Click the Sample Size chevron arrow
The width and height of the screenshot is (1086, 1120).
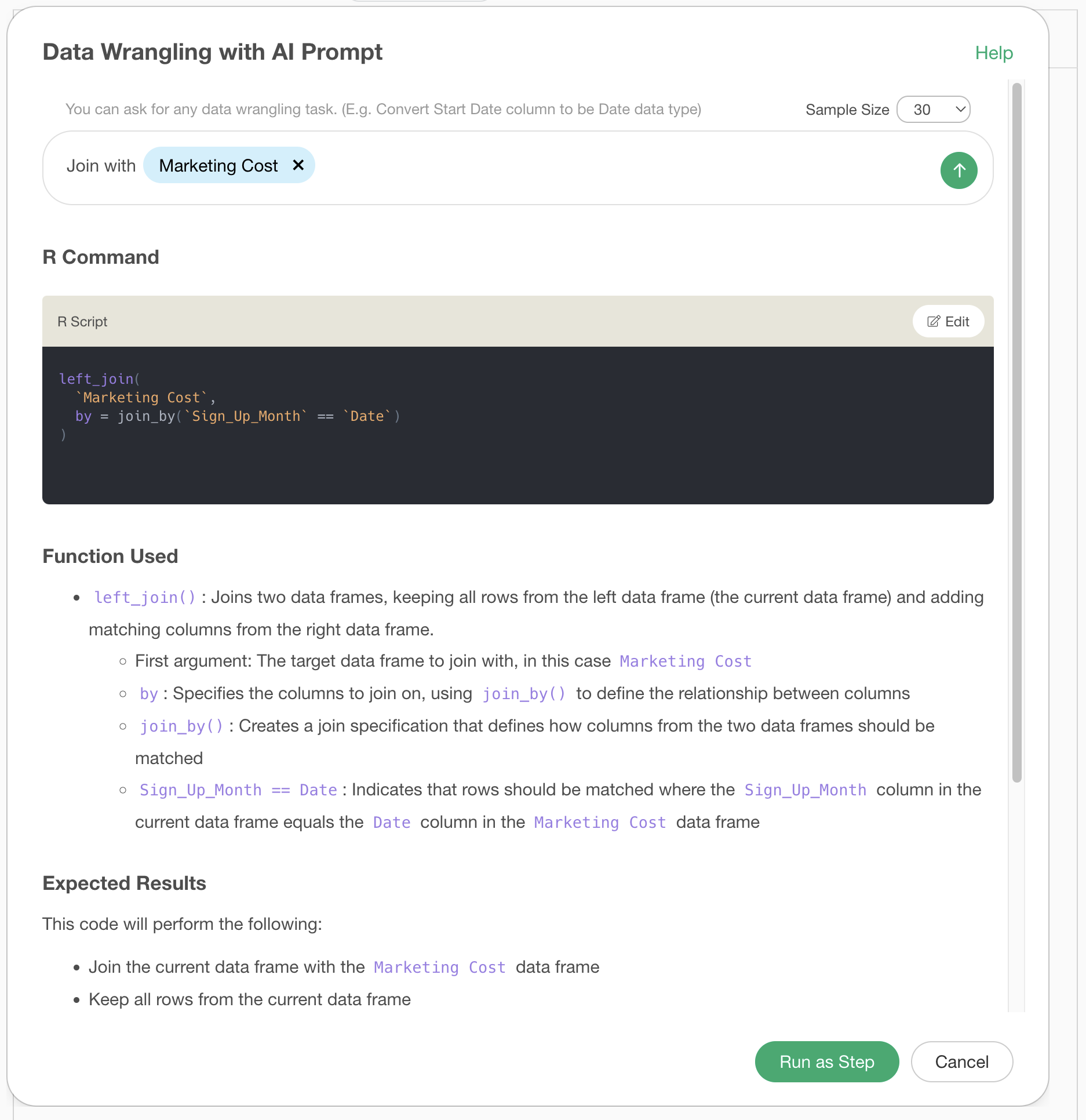click(960, 110)
